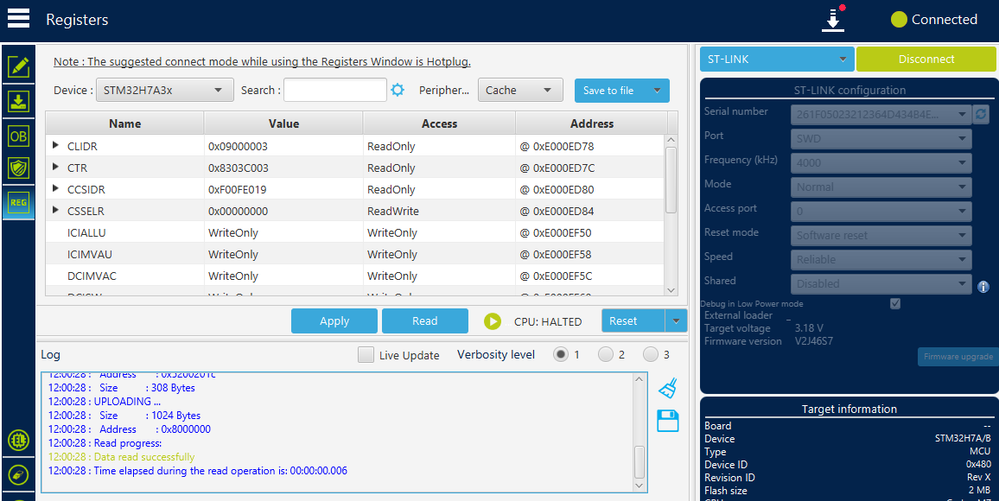Expand the CLIDR register row

56,146
